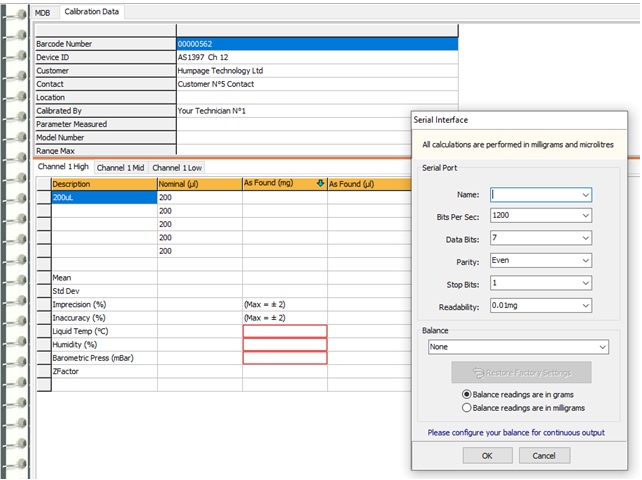This screenshot has width=642, height=480.
Task: Click the As Found (µl) column header
Action: (x=369, y=184)
